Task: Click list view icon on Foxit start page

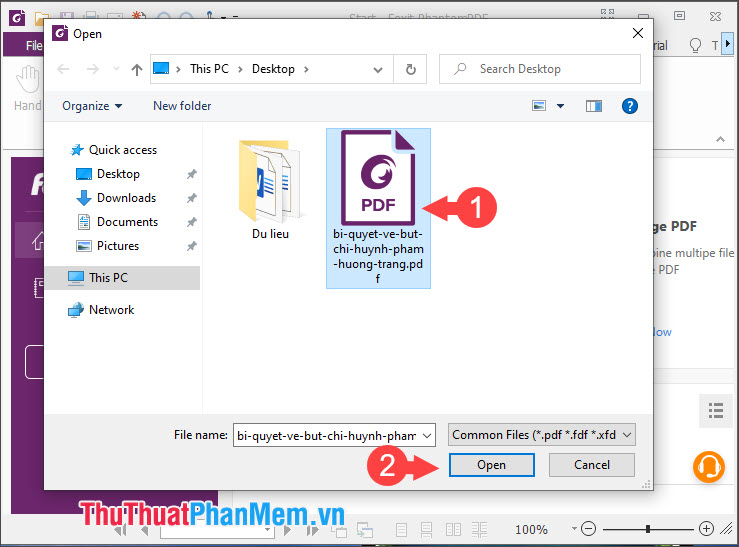Action: [715, 410]
